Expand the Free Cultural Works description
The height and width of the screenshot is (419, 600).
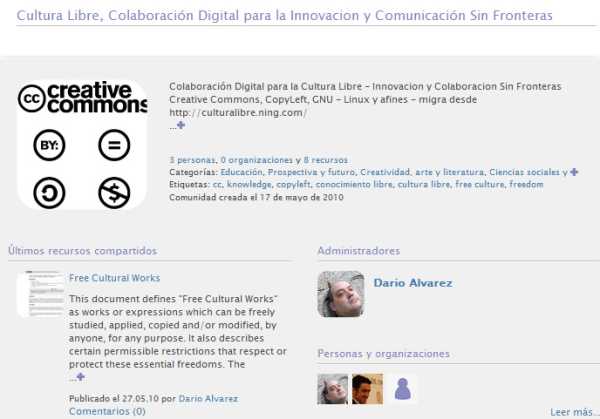(x=80, y=377)
